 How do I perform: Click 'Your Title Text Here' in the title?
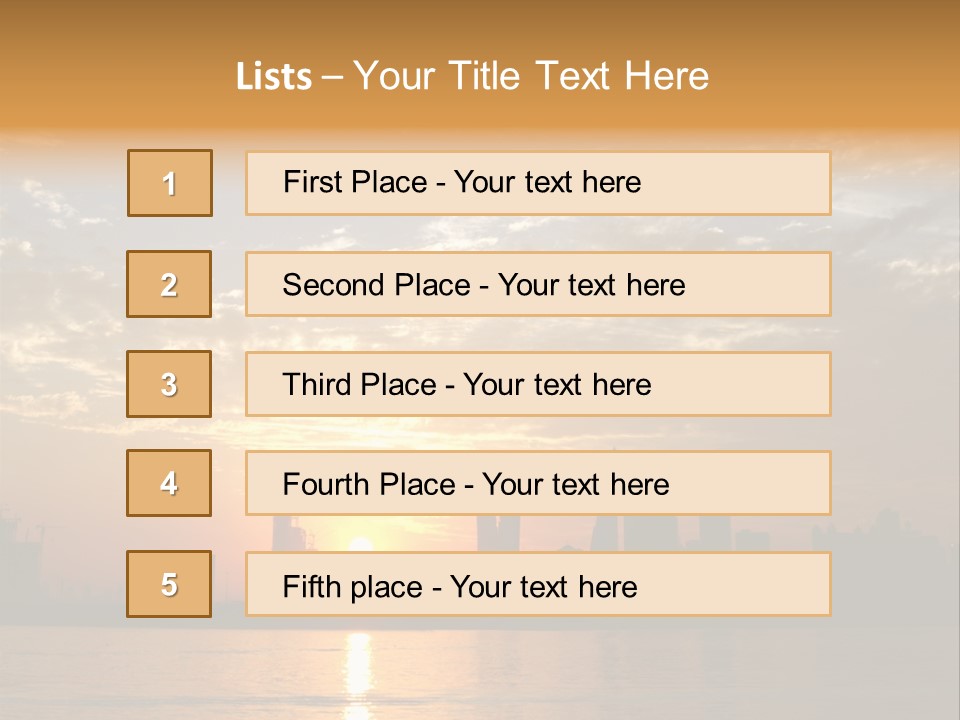(531, 76)
